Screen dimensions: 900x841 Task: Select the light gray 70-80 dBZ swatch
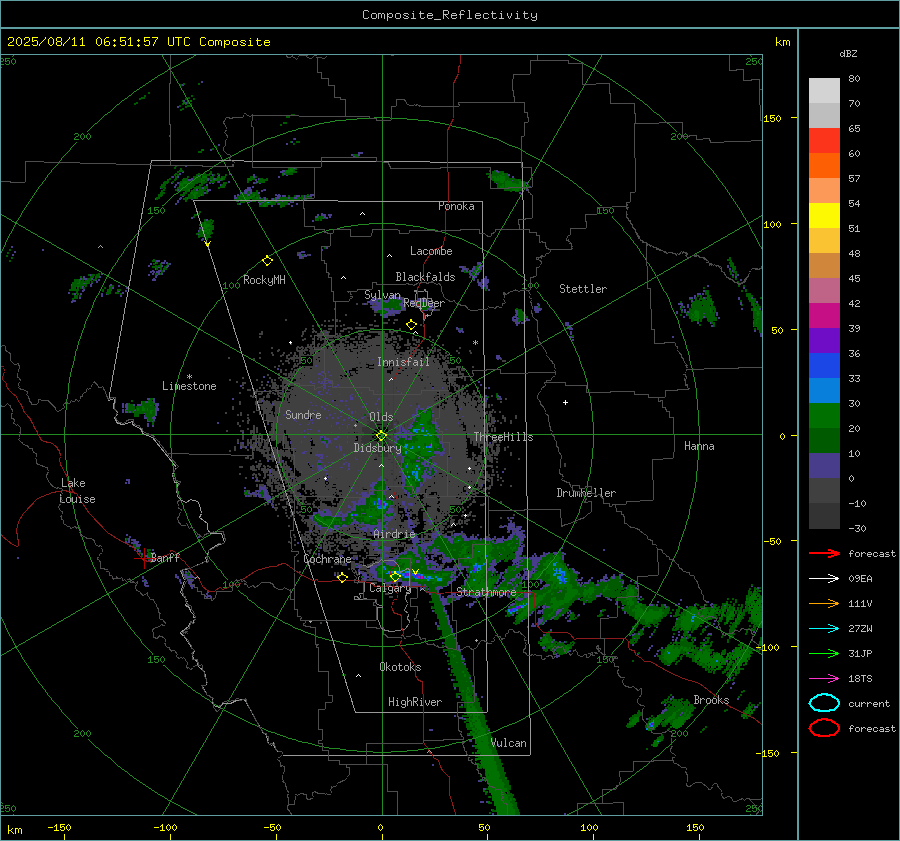pyautogui.click(x=824, y=90)
